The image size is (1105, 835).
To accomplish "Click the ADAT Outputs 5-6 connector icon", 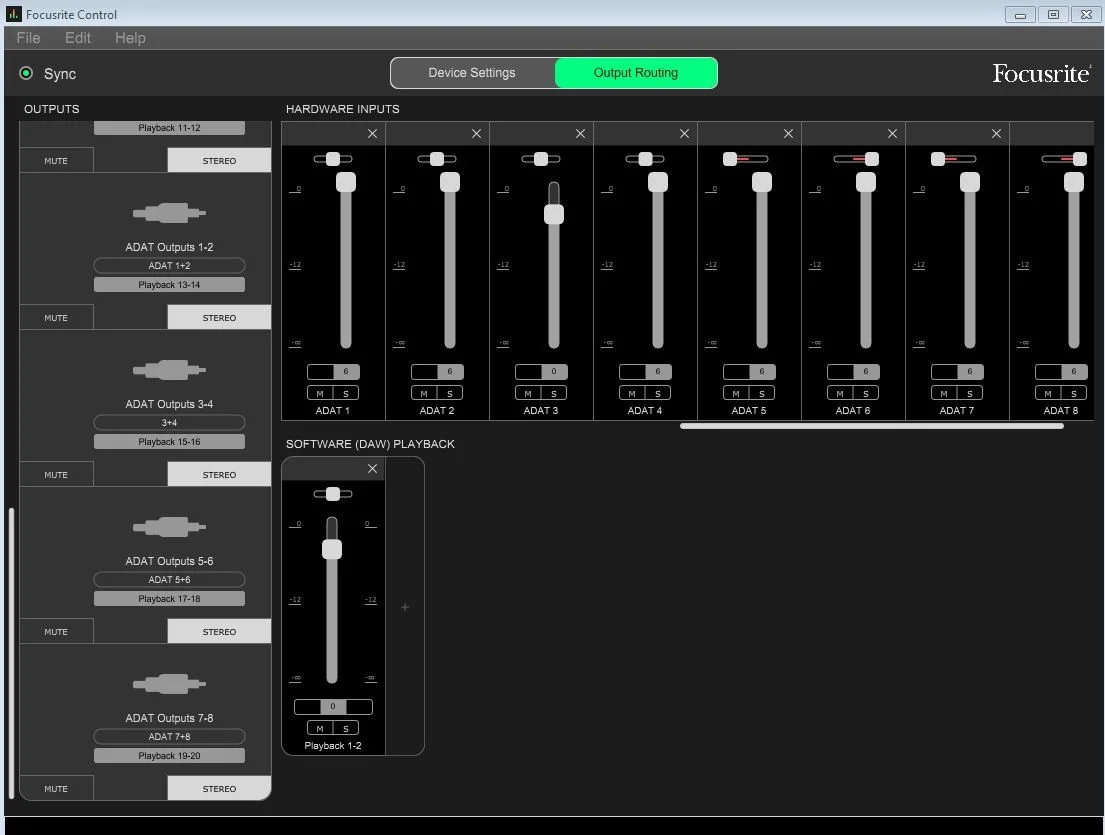I will (x=169, y=527).
